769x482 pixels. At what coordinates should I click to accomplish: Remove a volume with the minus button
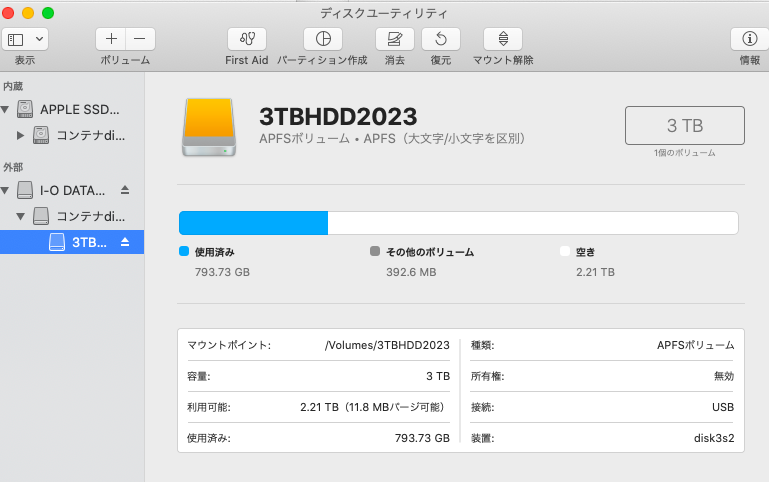[140, 39]
